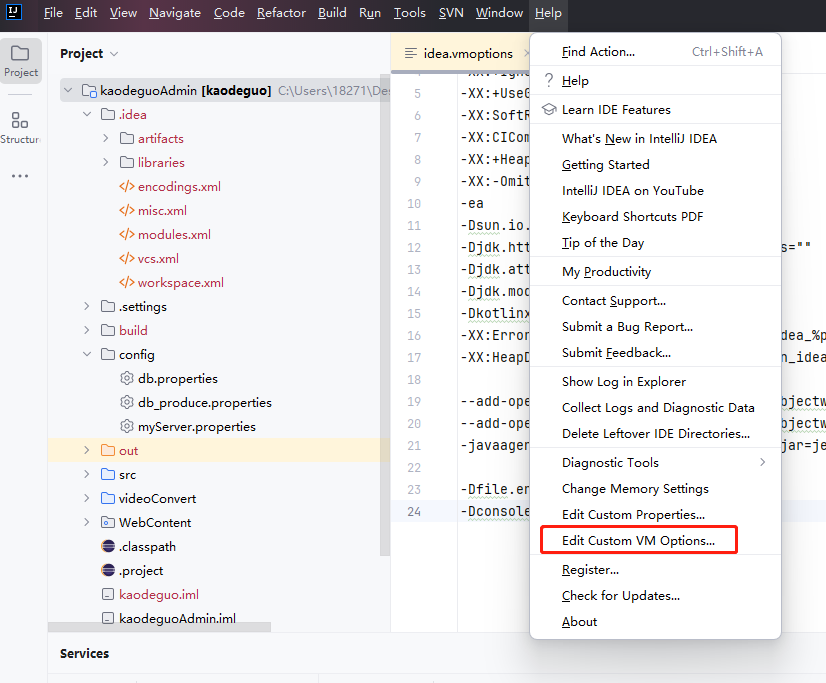This screenshot has height=683, width=826.
Task: Collapse the .idea folder
Action: 86,115
